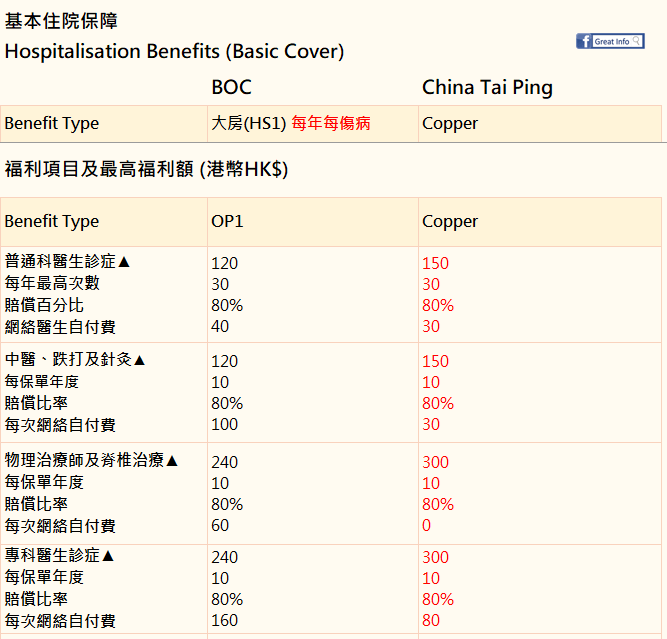Click red Copper 30 for 網絡醫生自付費
Viewport: 667px width, 639px height.
tap(430, 326)
